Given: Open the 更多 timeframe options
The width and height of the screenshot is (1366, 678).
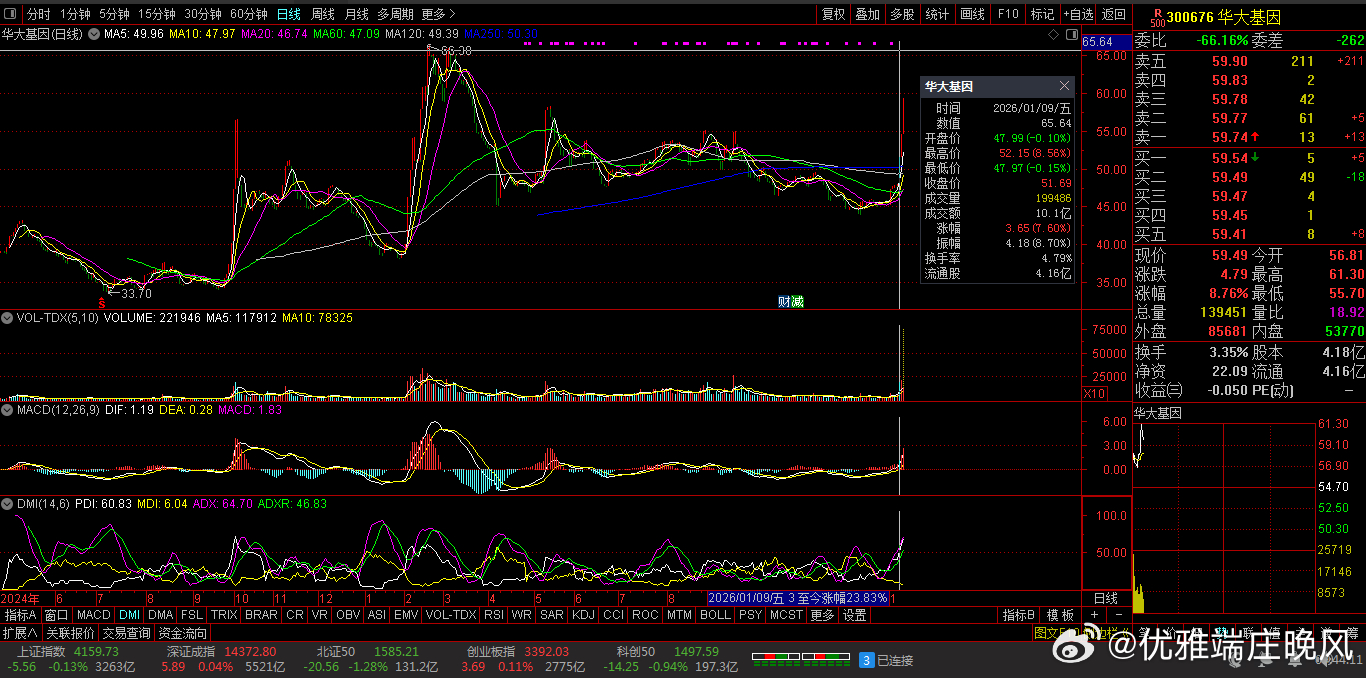Looking at the screenshot, I should [438, 14].
